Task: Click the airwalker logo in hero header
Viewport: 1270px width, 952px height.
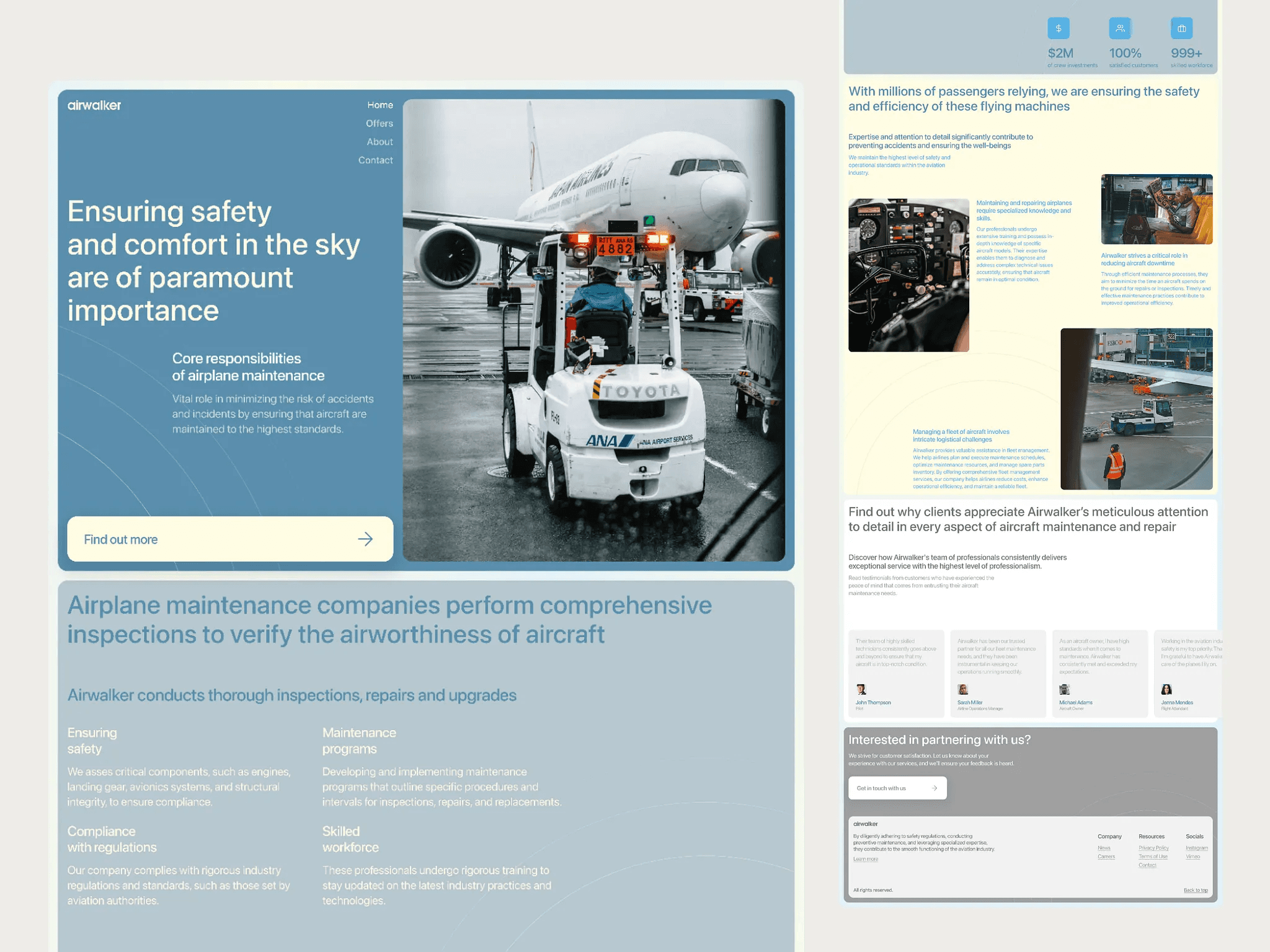Action: [x=94, y=105]
